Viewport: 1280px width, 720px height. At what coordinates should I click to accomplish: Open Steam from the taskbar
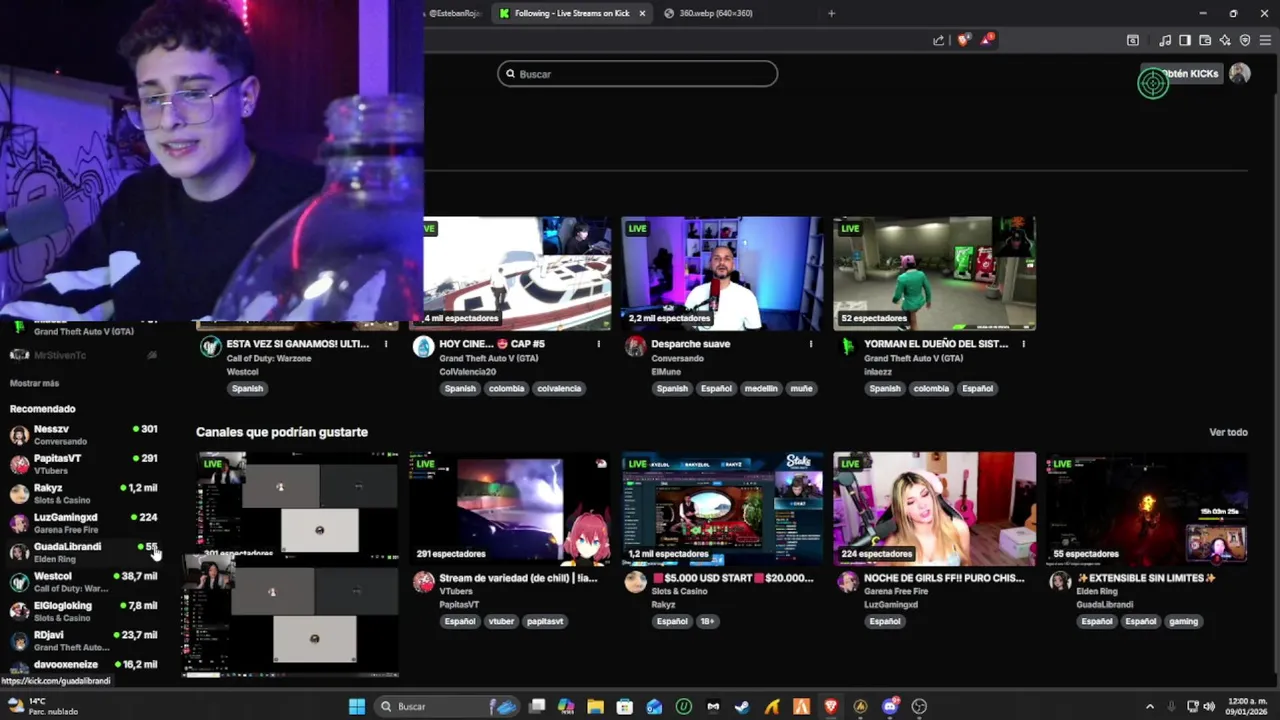tap(742, 706)
